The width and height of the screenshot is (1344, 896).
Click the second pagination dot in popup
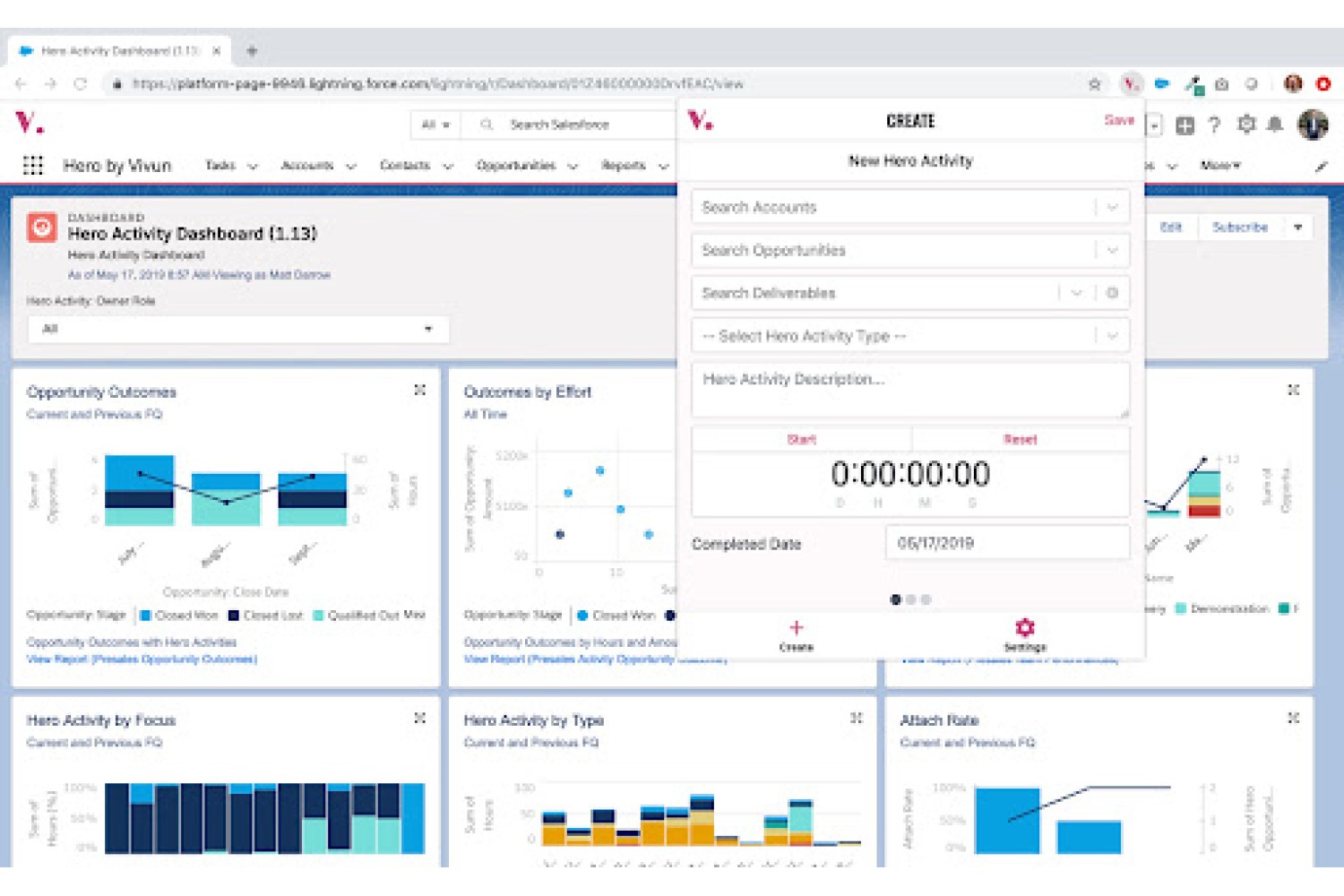[910, 599]
